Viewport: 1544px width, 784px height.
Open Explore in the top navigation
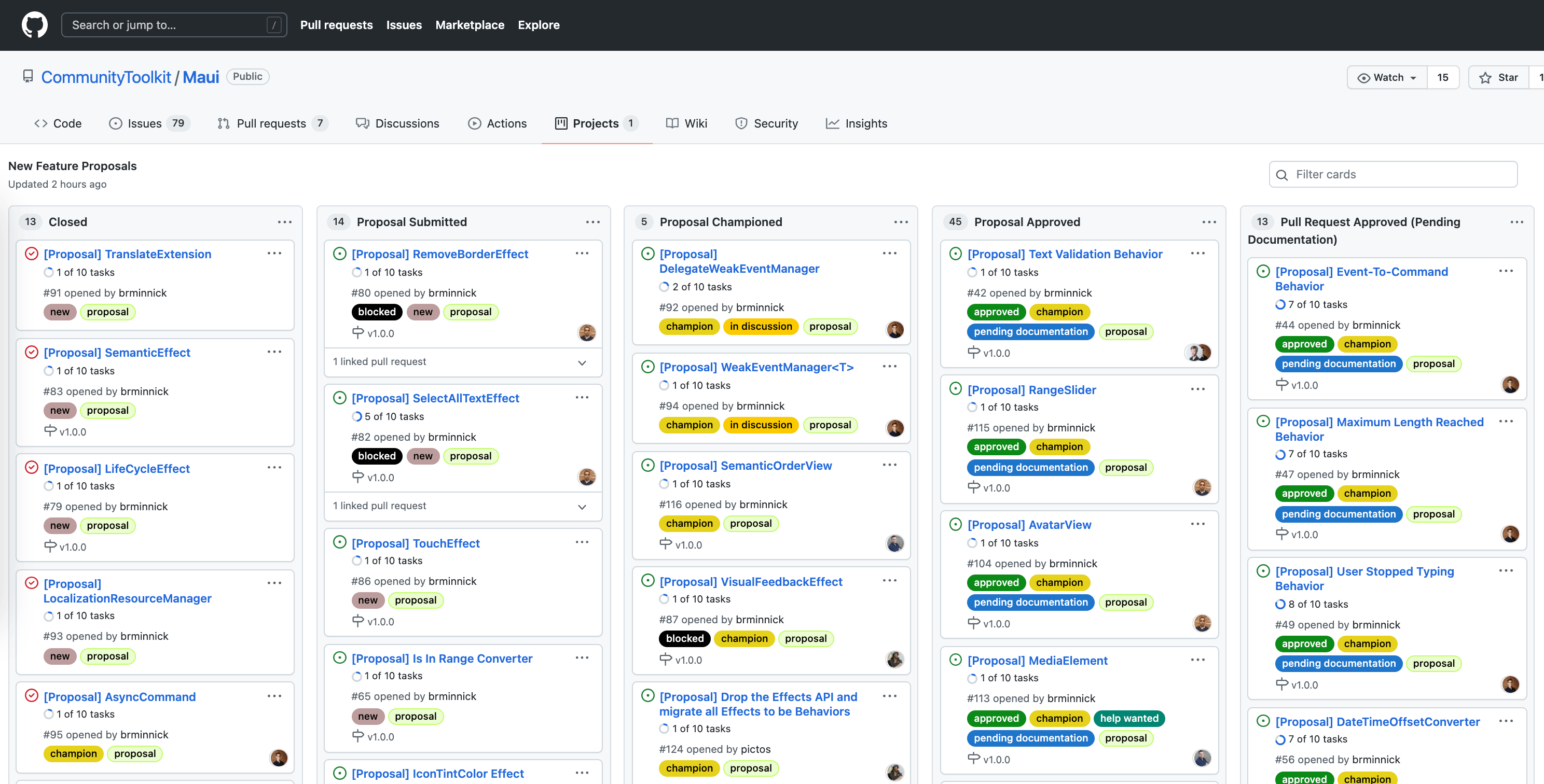coord(539,25)
